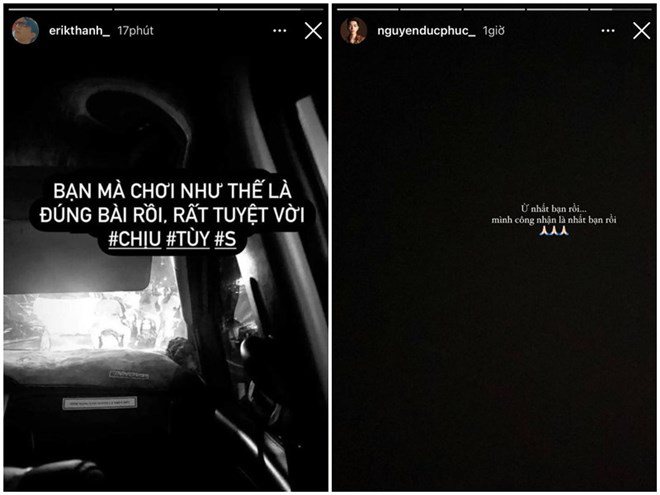The height and width of the screenshot is (495, 660).
Task: Jump to first segment of erikthanh_ story progress
Action: tap(60, 9)
